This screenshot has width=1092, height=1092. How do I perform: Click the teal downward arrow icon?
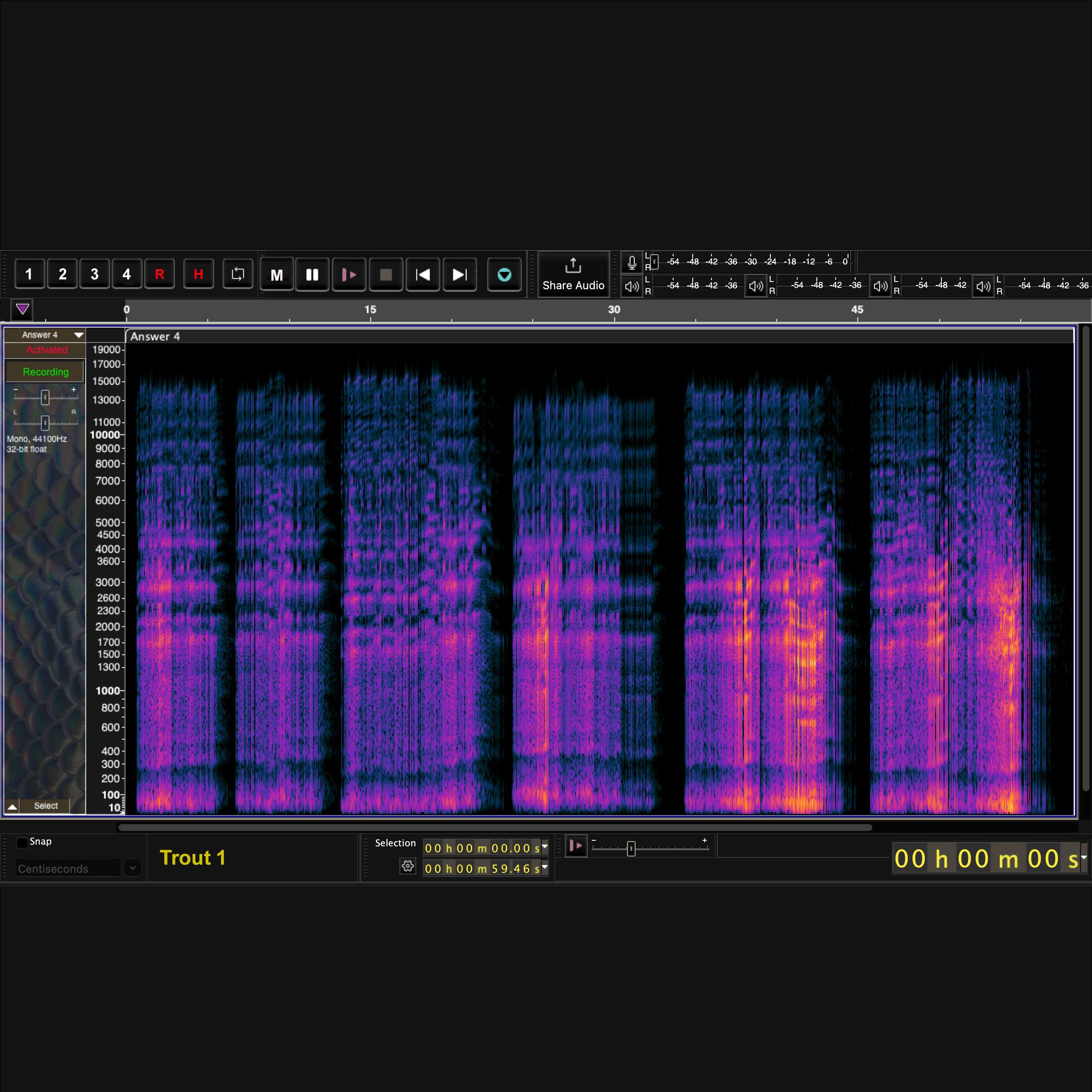pyautogui.click(x=504, y=275)
